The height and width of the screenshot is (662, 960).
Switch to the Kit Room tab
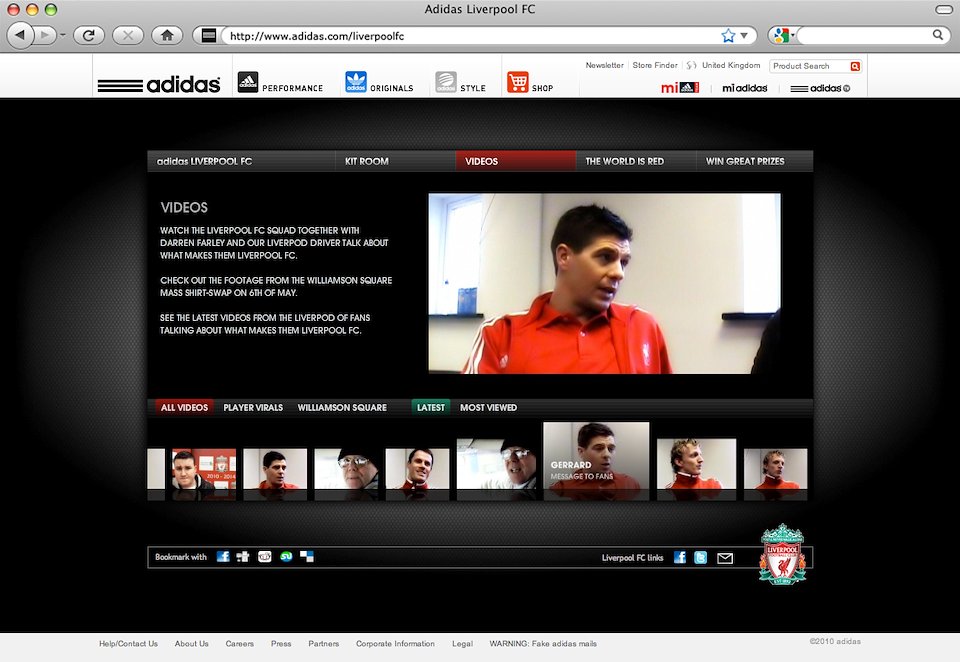[367, 161]
